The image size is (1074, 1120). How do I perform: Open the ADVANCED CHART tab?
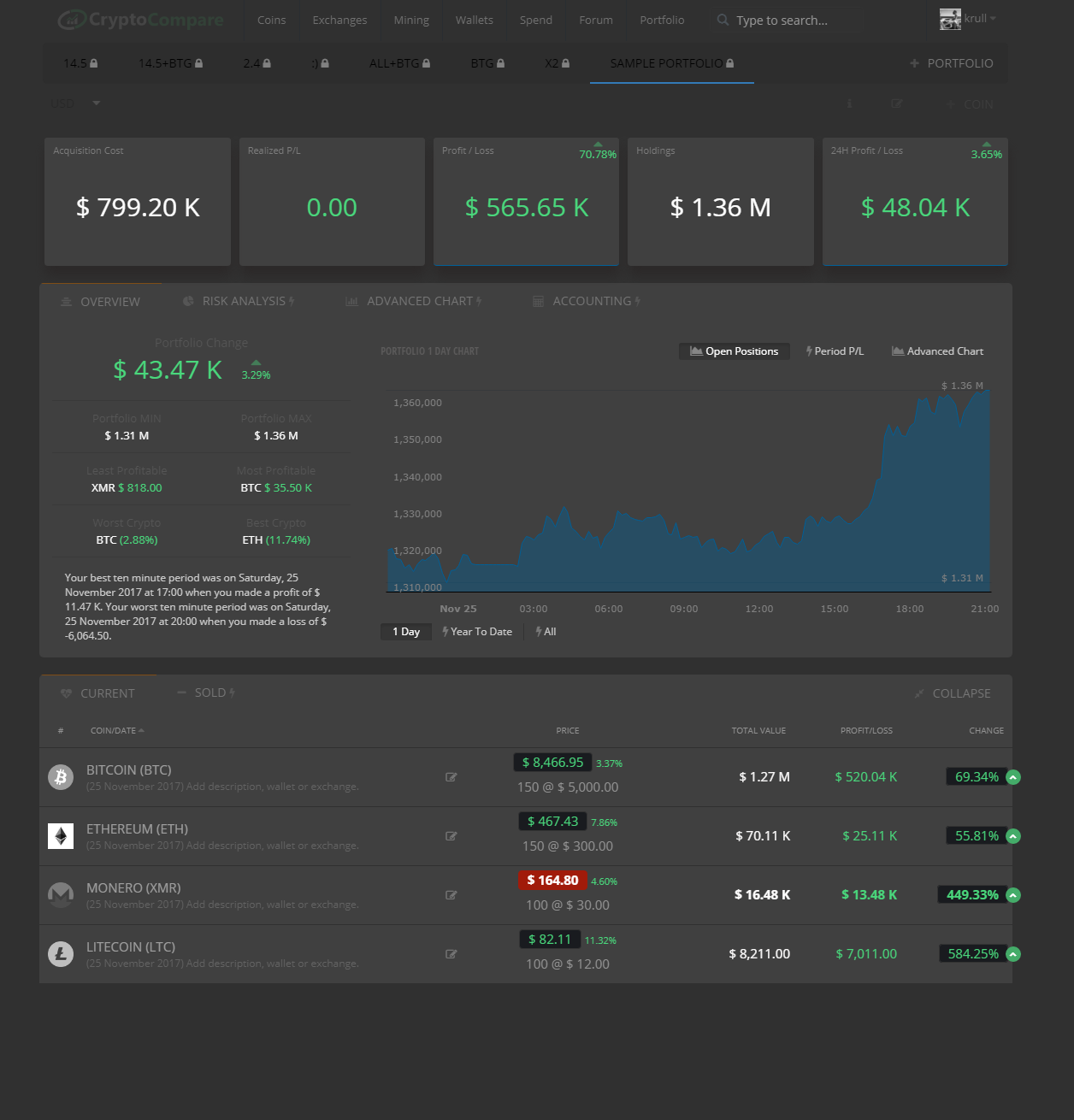click(413, 301)
